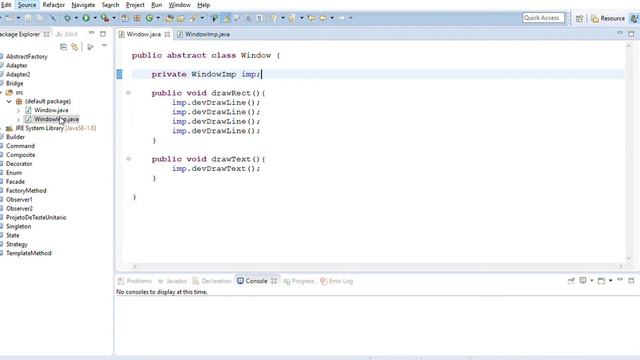Open the Declaration view tab
This screenshot has height=360, width=640.
212,281
